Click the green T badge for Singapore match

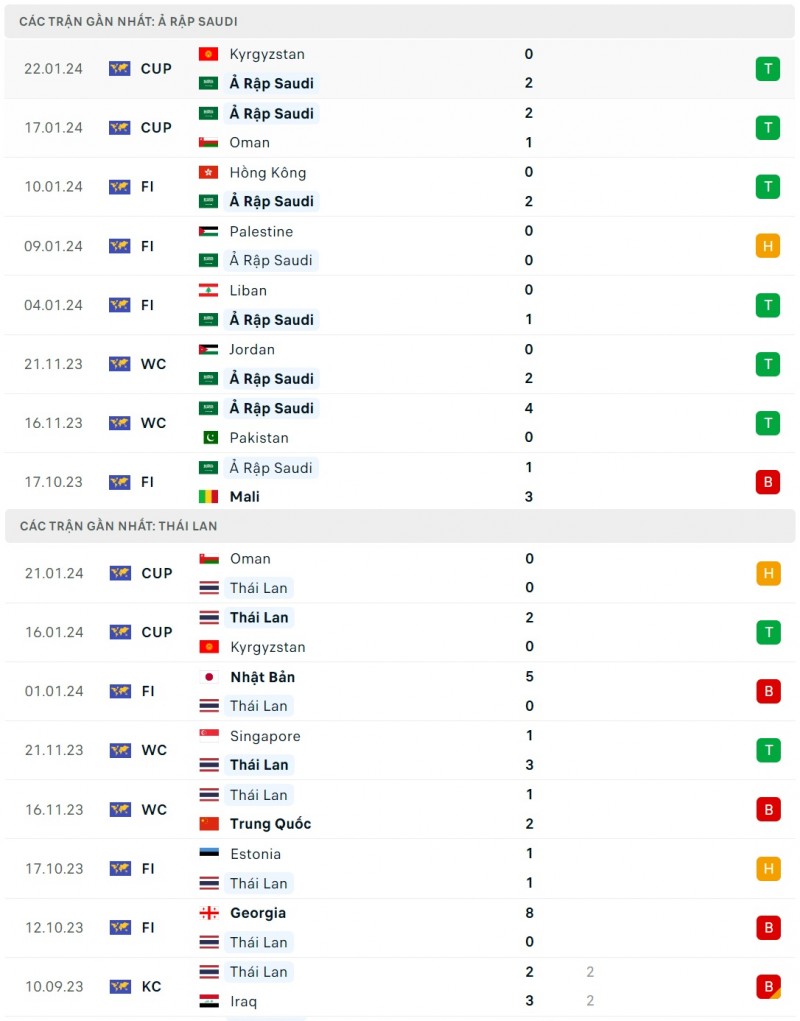point(767,750)
